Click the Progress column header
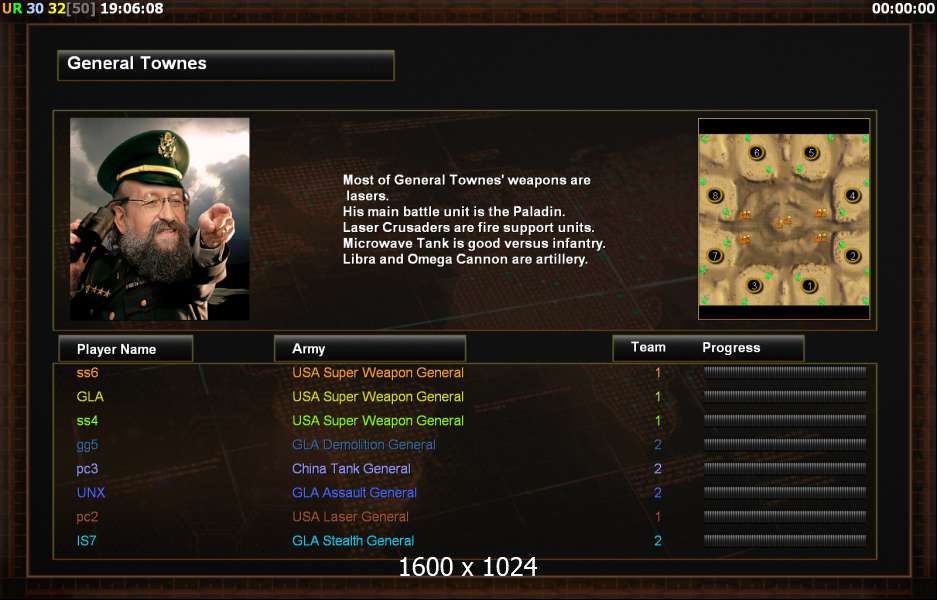Image resolution: width=937 pixels, height=600 pixels. click(731, 348)
